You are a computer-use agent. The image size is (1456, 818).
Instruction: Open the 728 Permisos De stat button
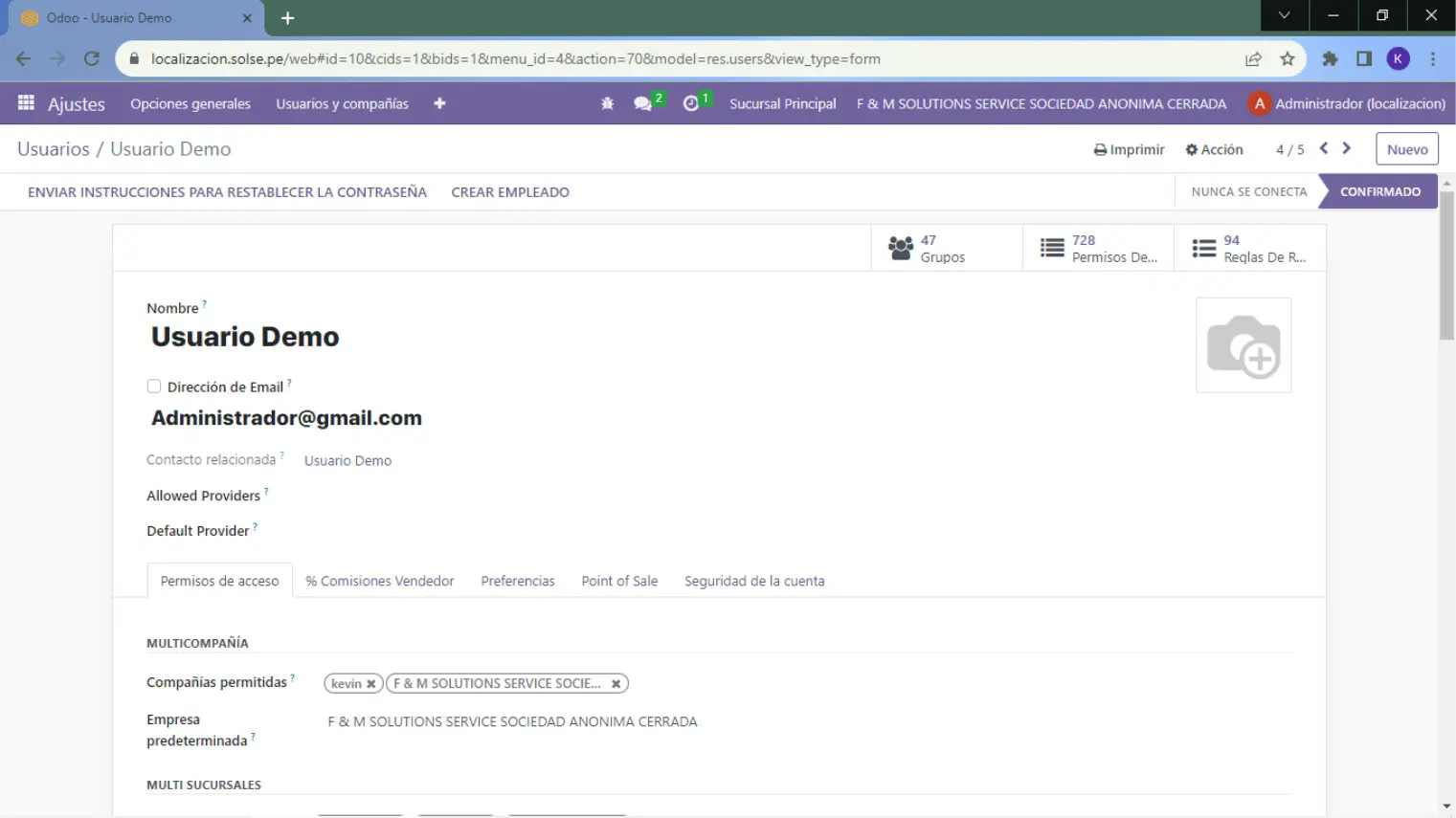(1098, 248)
